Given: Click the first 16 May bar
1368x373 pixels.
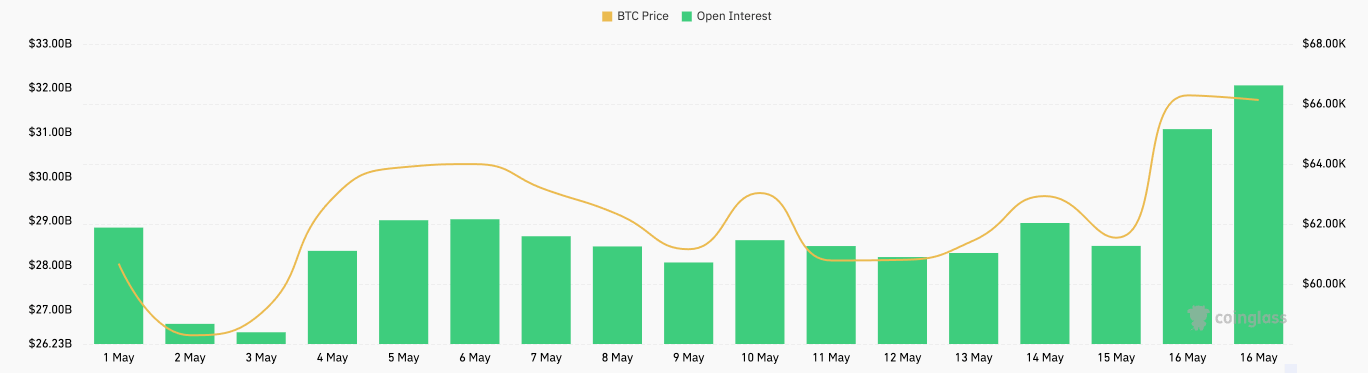Looking at the screenshot, I should tap(1187, 237).
